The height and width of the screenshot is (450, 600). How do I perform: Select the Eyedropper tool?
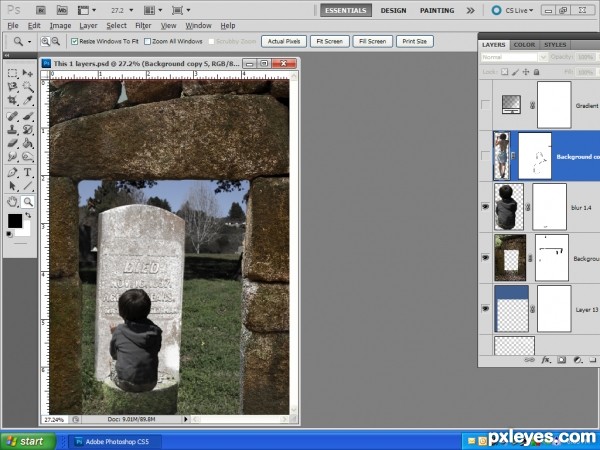[x=28, y=100]
